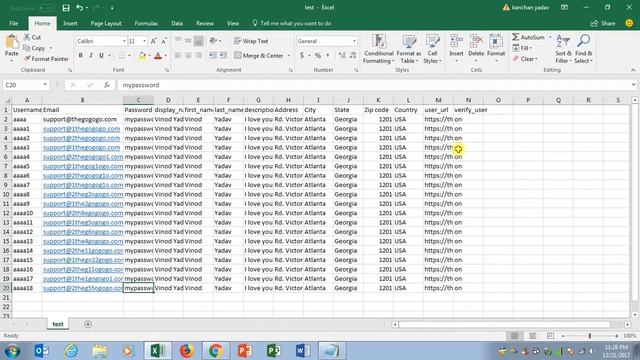The image size is (640, 360).
Task: Click the Save icon in the quick access toolbar
Action: [x=66, y=8]
